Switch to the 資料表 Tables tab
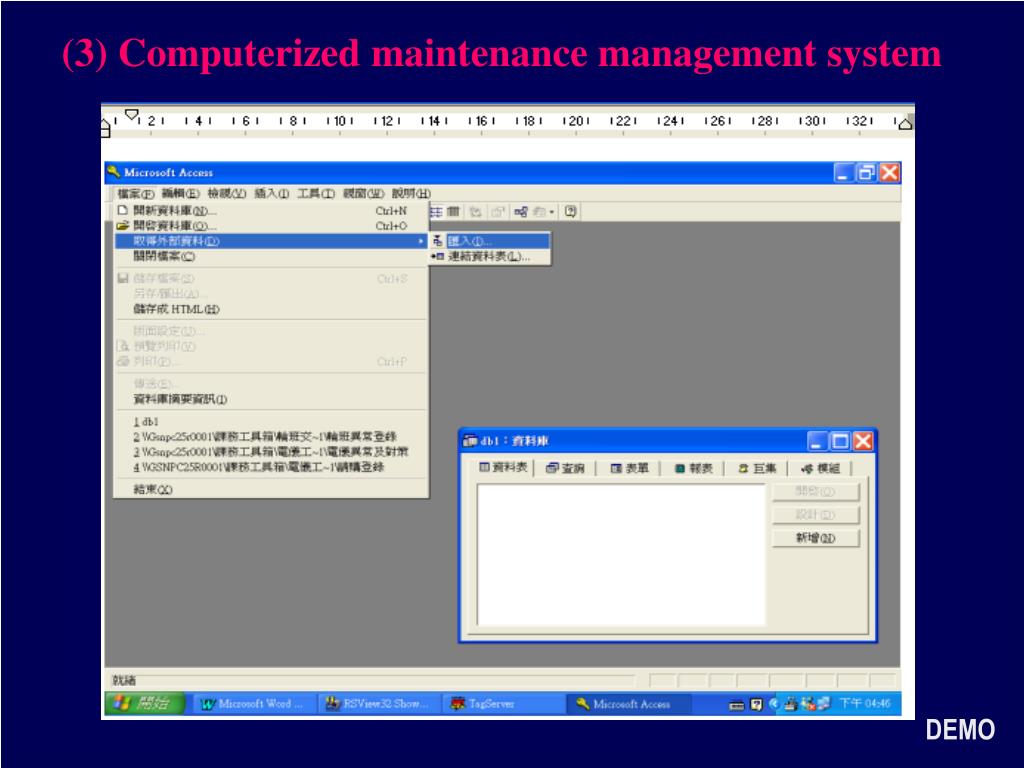 tap(504, 468)
